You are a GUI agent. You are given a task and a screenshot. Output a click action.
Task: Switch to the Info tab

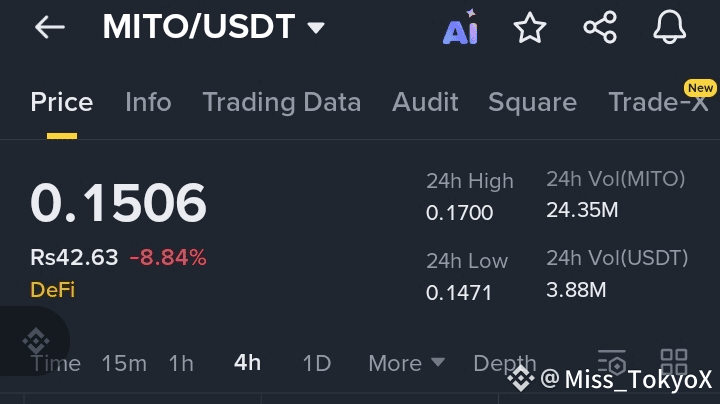148,102
